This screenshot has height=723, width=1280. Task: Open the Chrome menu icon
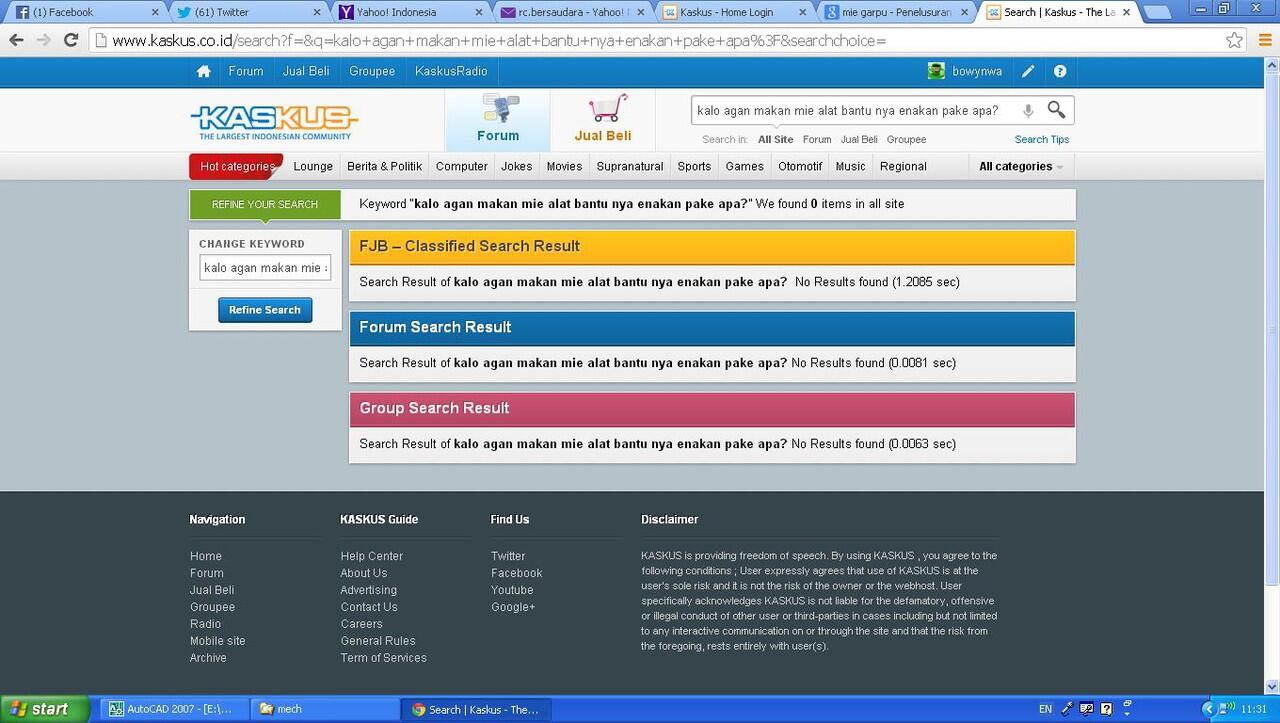tap(1265, 41)
